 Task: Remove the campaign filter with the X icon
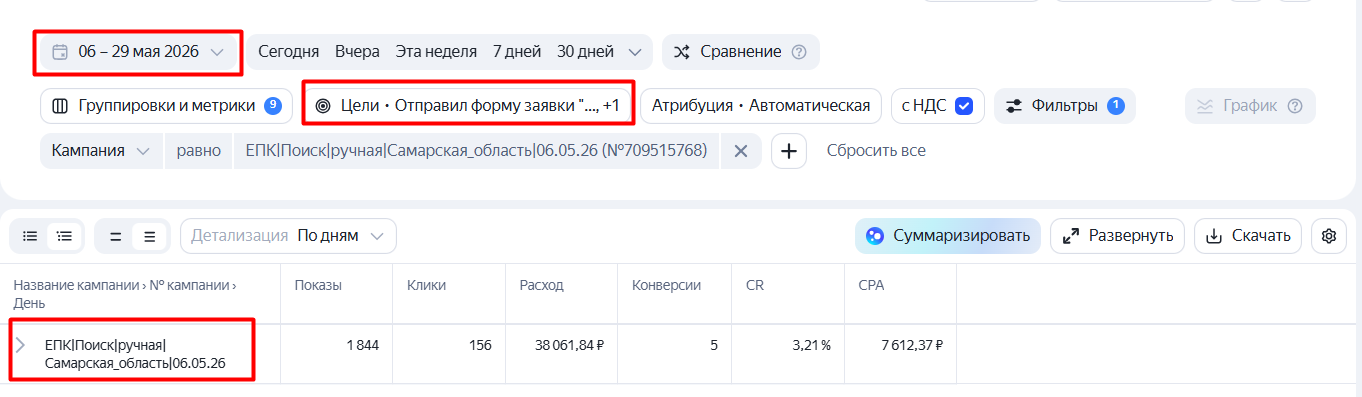(741, 151)
